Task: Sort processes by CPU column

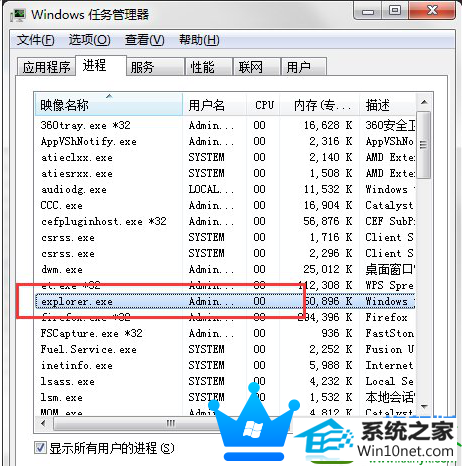Action: 263,105
